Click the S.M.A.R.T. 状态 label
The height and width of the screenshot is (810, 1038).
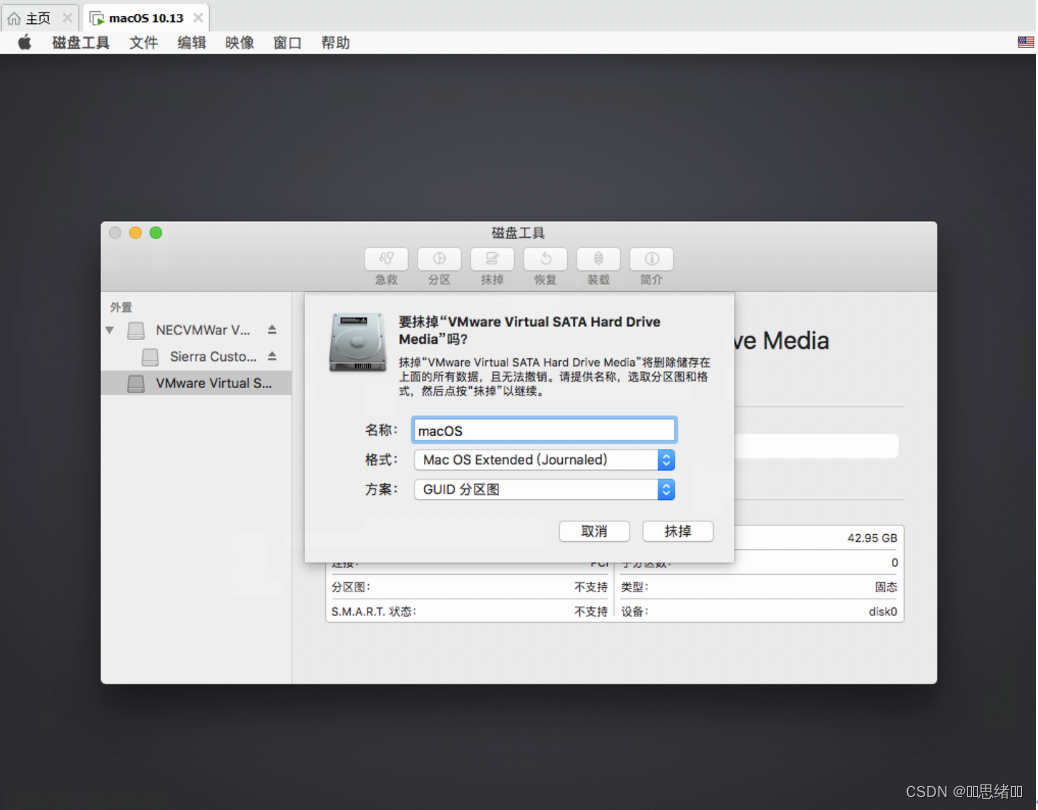374,611
